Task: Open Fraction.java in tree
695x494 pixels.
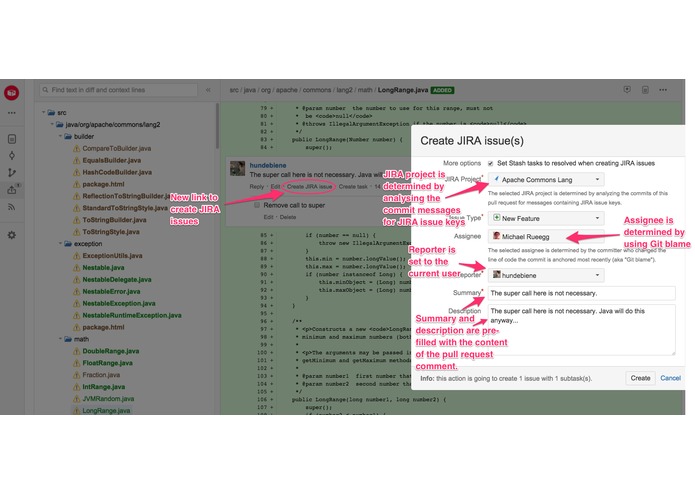Action: point(101,375)
